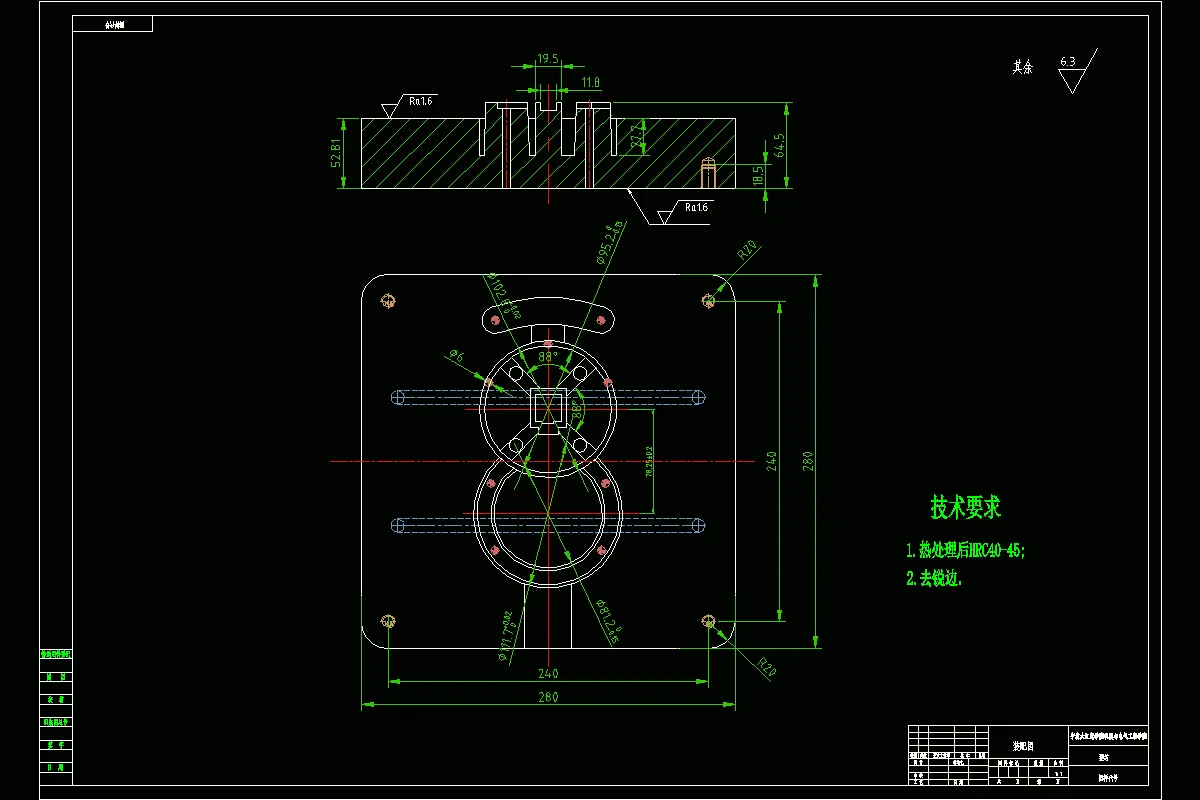Select the R20 label at the plate's top right corner
This screenshot has width=1200, height=800.
748,250
